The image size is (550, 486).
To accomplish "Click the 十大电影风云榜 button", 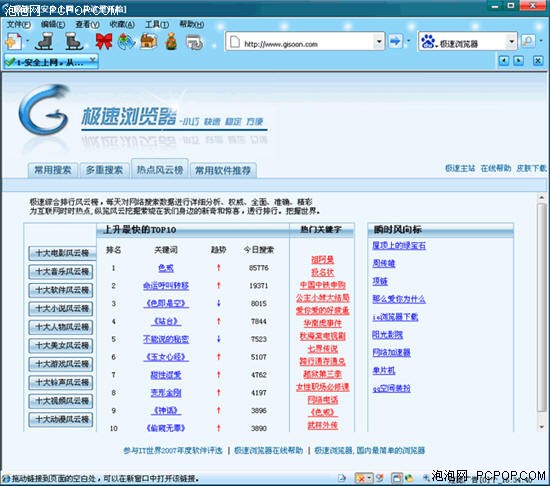I will pyautogui.click(x=62, y=253).
